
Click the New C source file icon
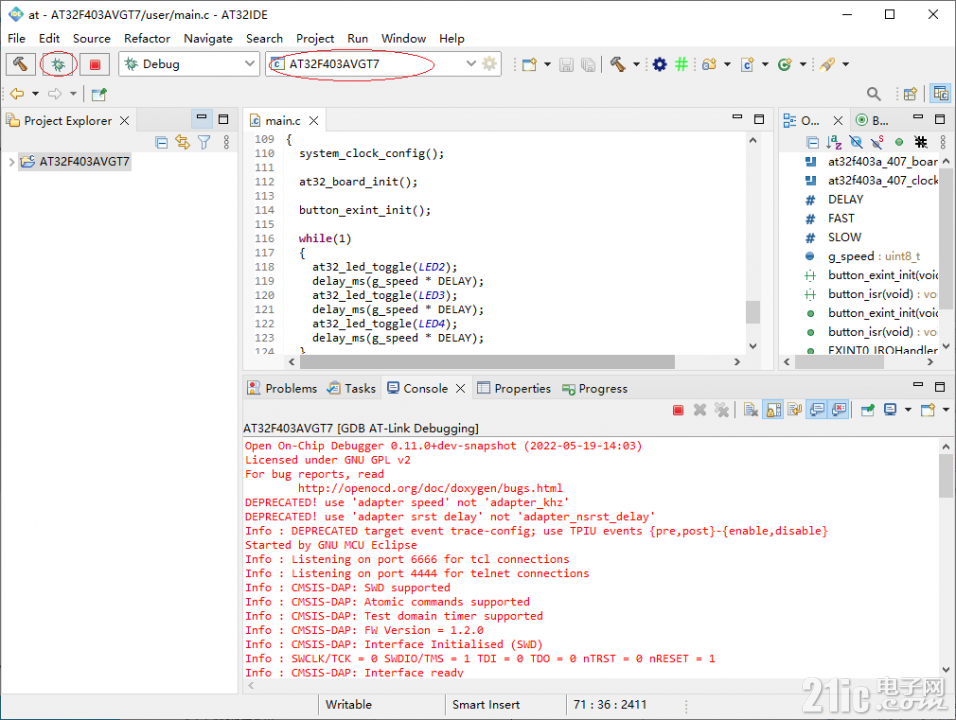747,65
